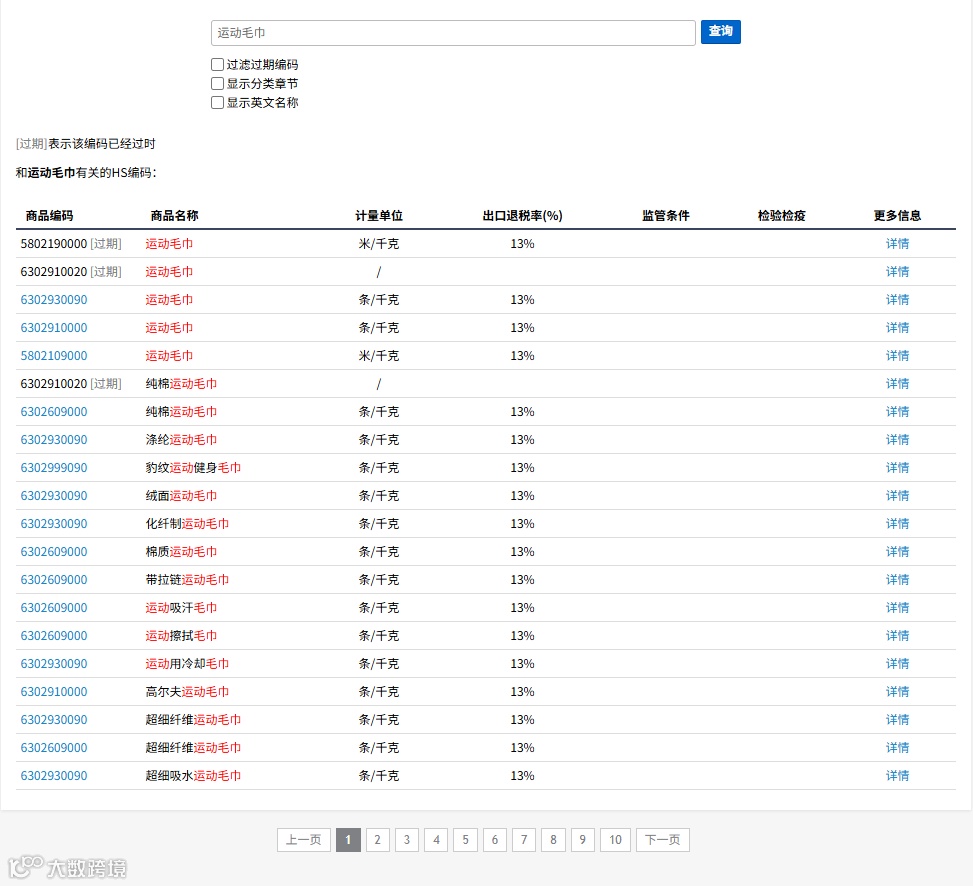The width and height of the screenshot is (973, 886).
Task: Select the 绒面运动毛巾 product name
Action: [181, 496]
